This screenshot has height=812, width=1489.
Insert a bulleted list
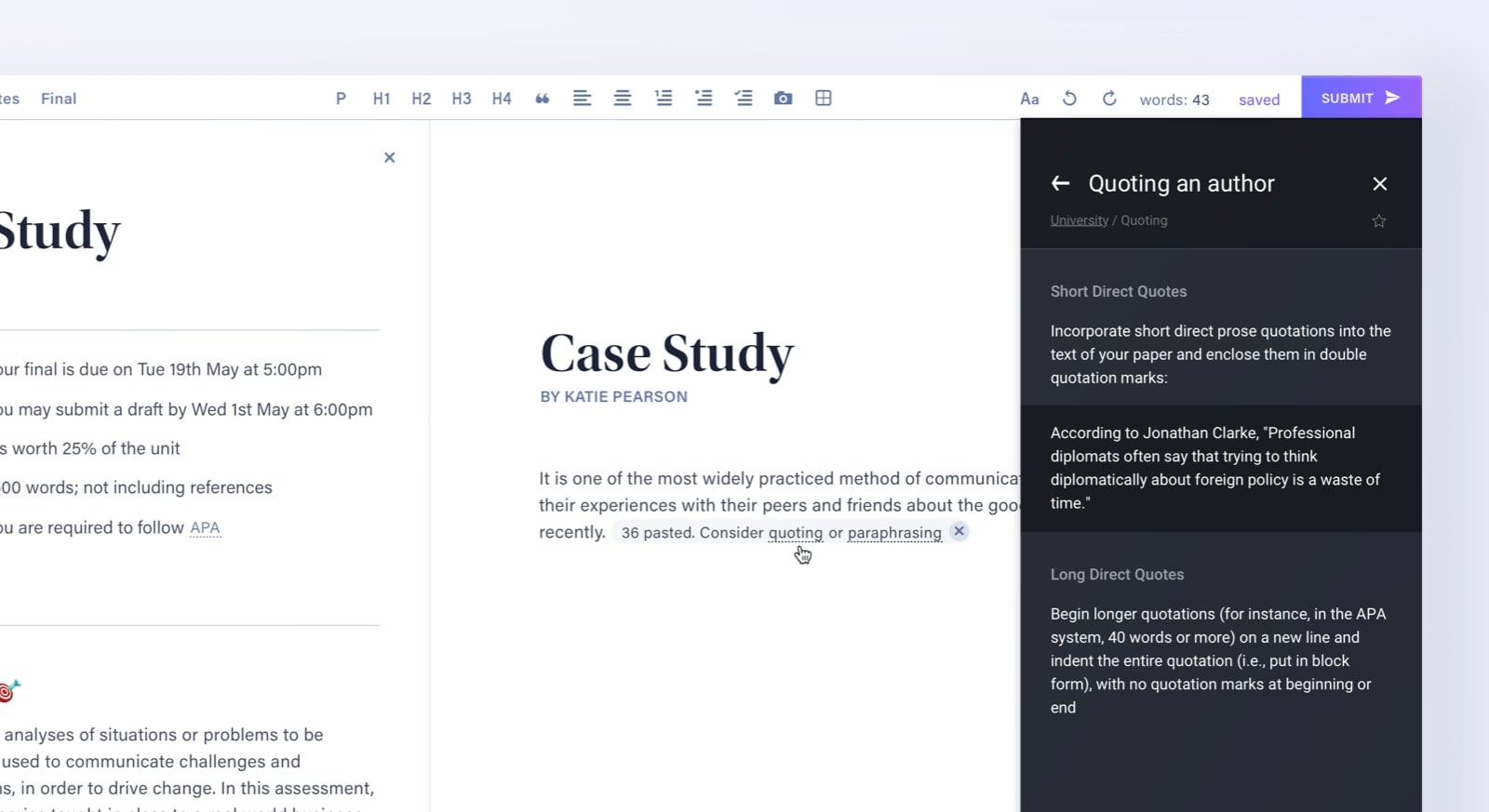tap(704, 99)
